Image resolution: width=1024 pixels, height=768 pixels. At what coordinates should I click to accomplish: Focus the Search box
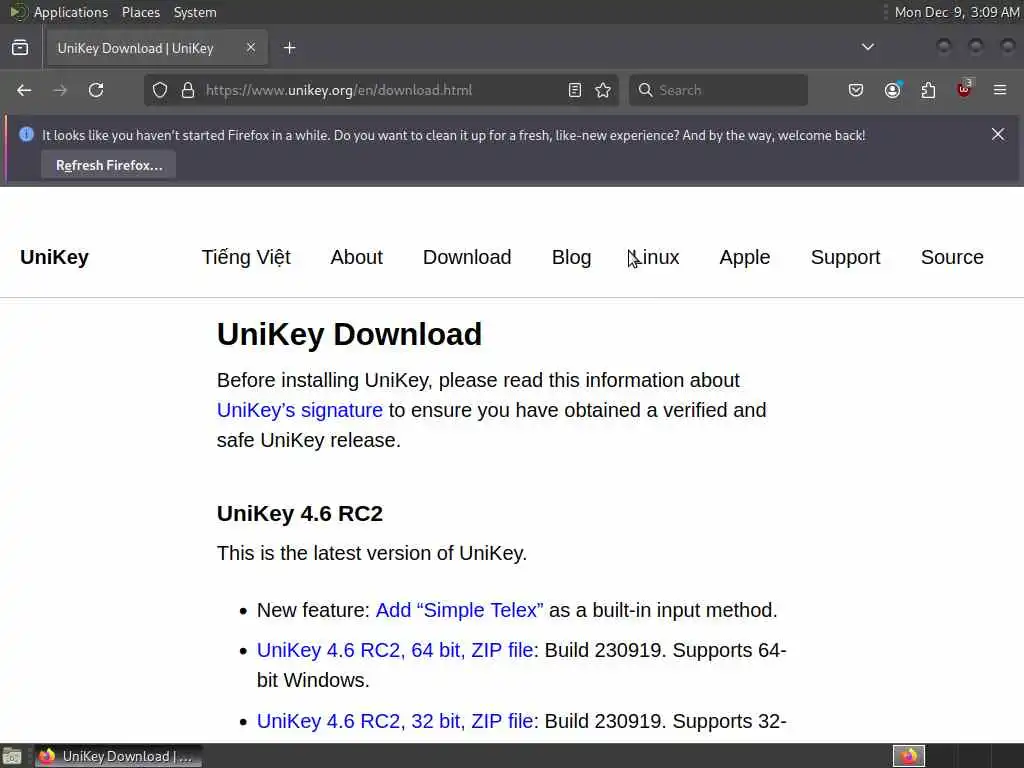tap(718, 90)
